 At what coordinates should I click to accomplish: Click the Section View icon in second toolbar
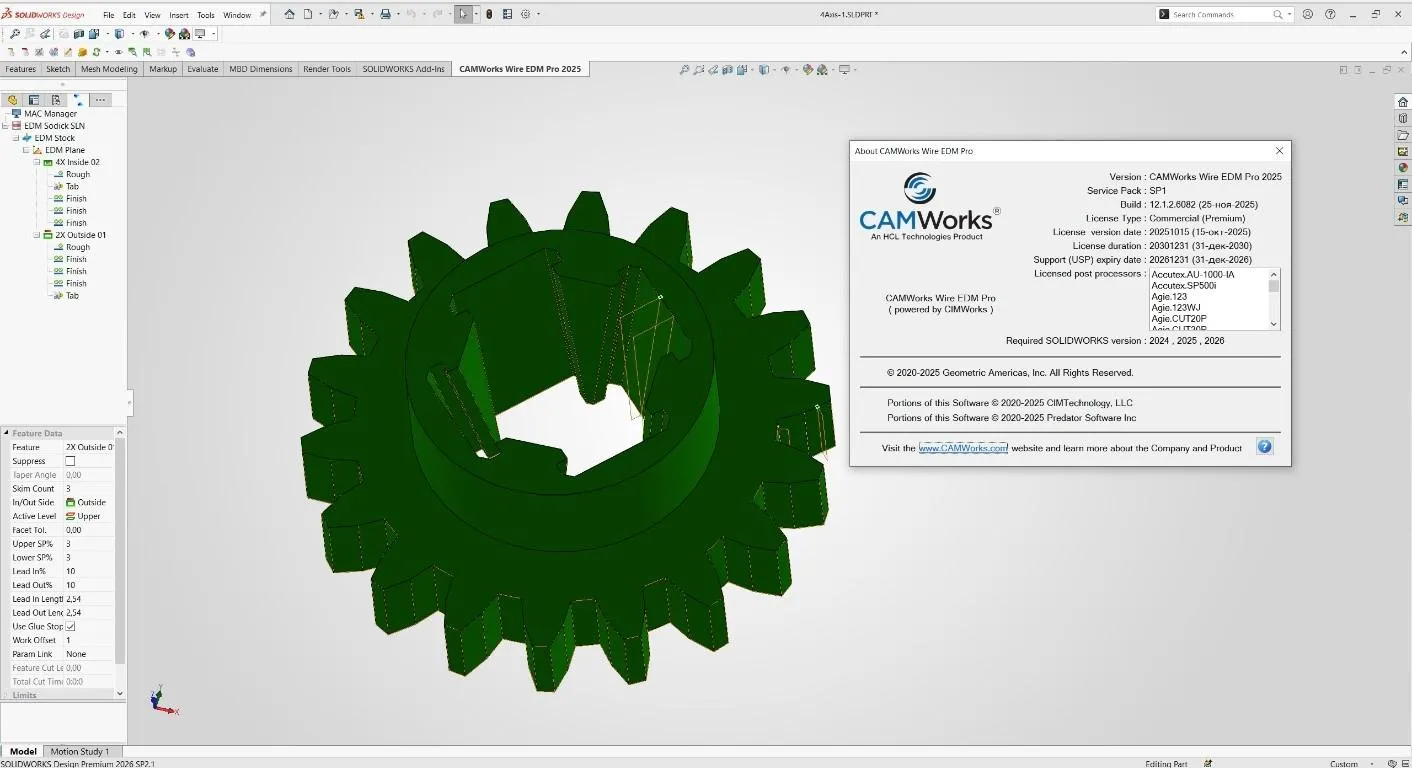[x=79, y=33]
